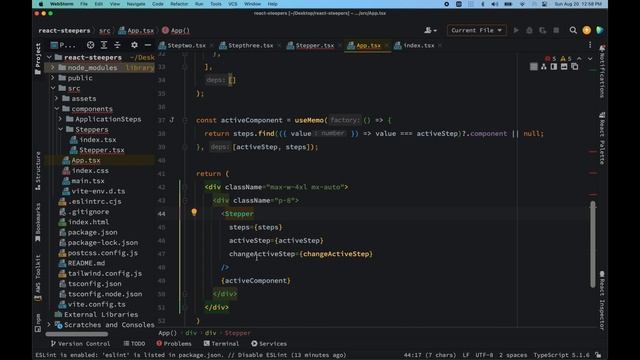Expand Scratches and Consoles
Image resolution: width=640 pixels, height=360 pixels.
coord(49,324)
